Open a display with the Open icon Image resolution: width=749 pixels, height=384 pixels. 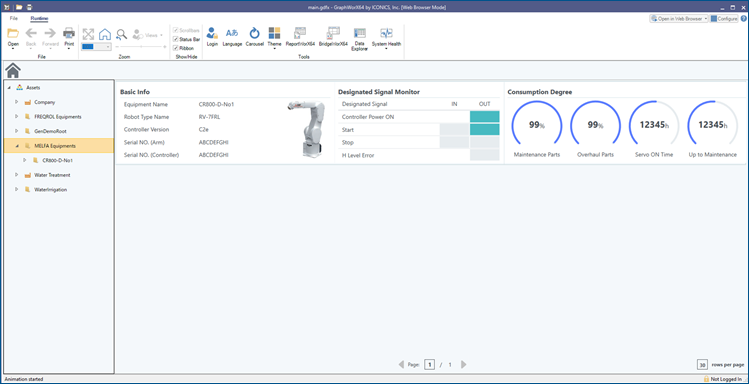pos(13,33)
